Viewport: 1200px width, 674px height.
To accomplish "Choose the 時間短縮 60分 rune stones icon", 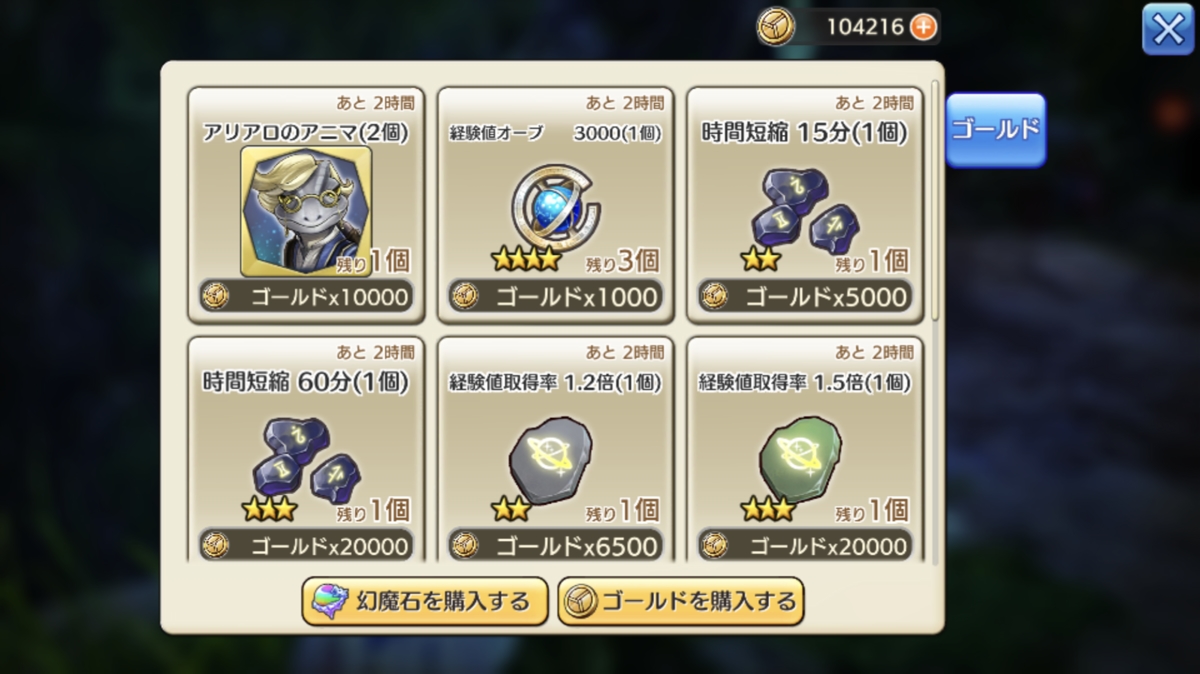I will (305, 458).
